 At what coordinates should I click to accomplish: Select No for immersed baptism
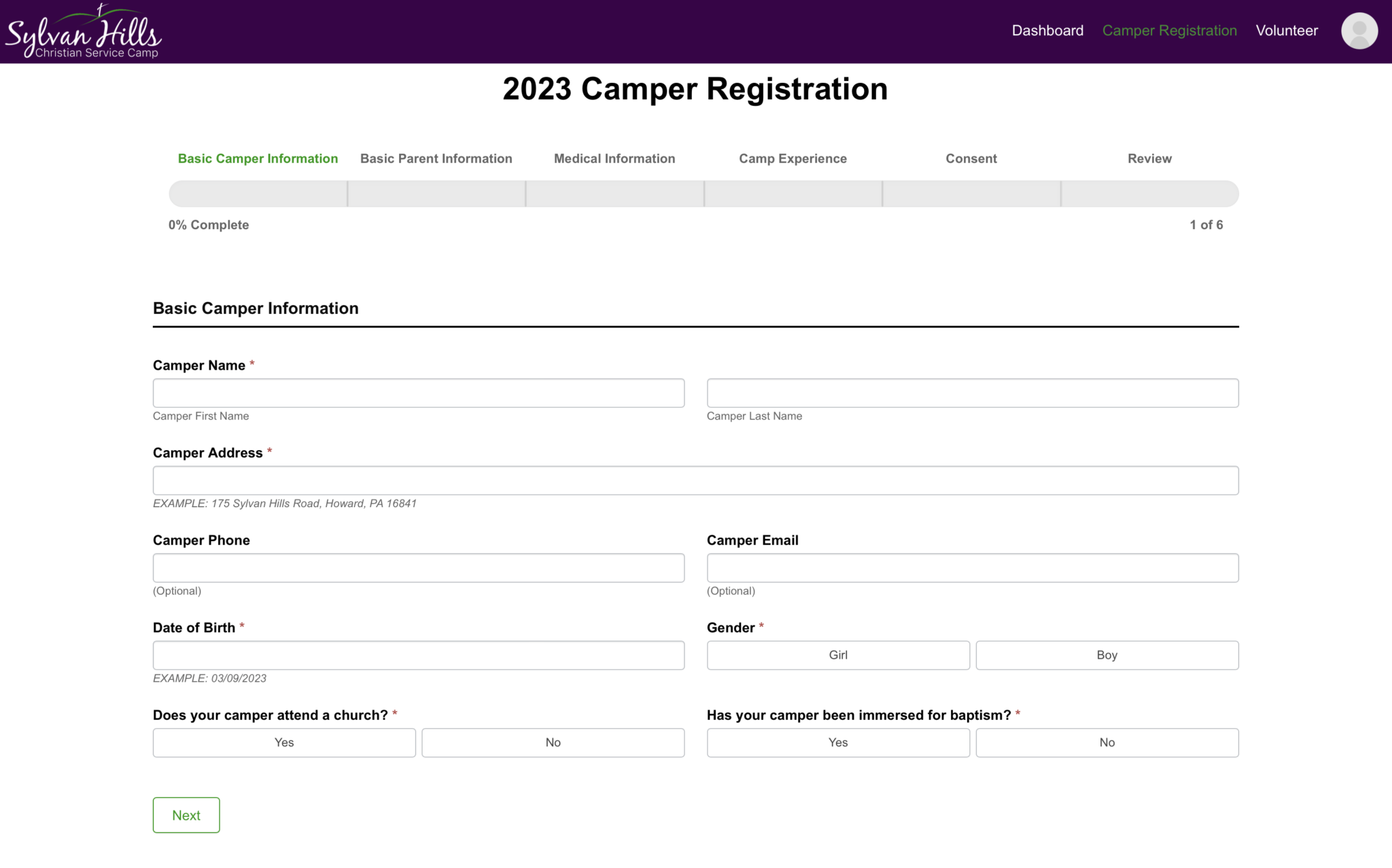(x=1107, y=742)
